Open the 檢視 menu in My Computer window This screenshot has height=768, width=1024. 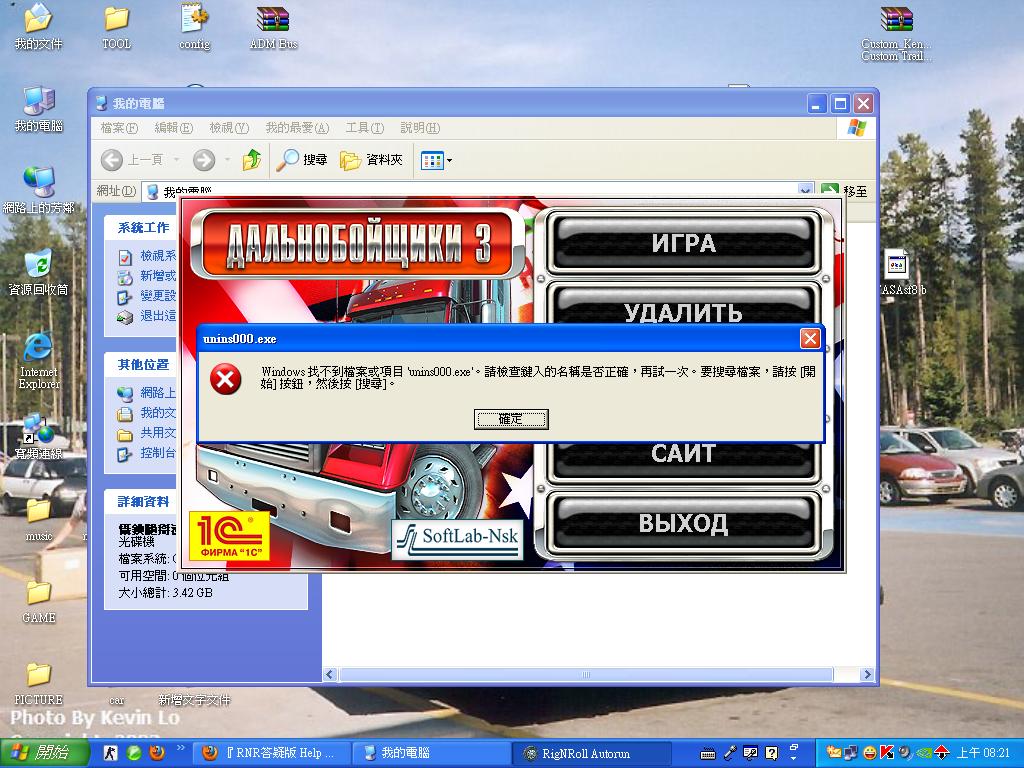click(229, 128)
